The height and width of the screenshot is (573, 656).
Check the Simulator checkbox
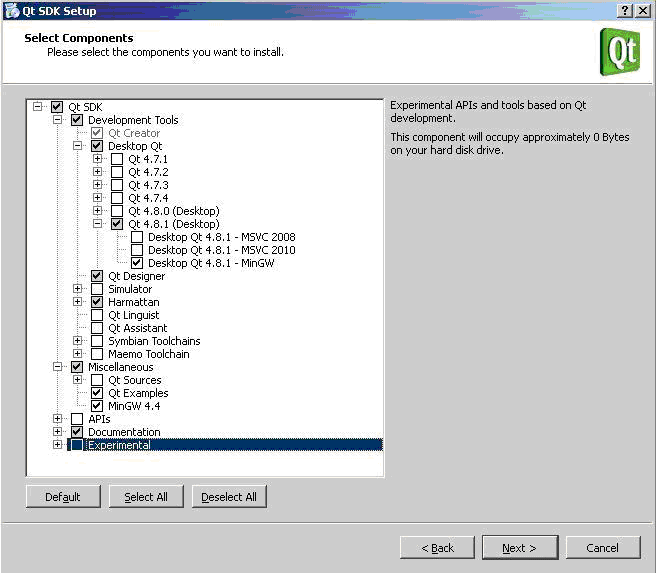click(x=97, y=289)
